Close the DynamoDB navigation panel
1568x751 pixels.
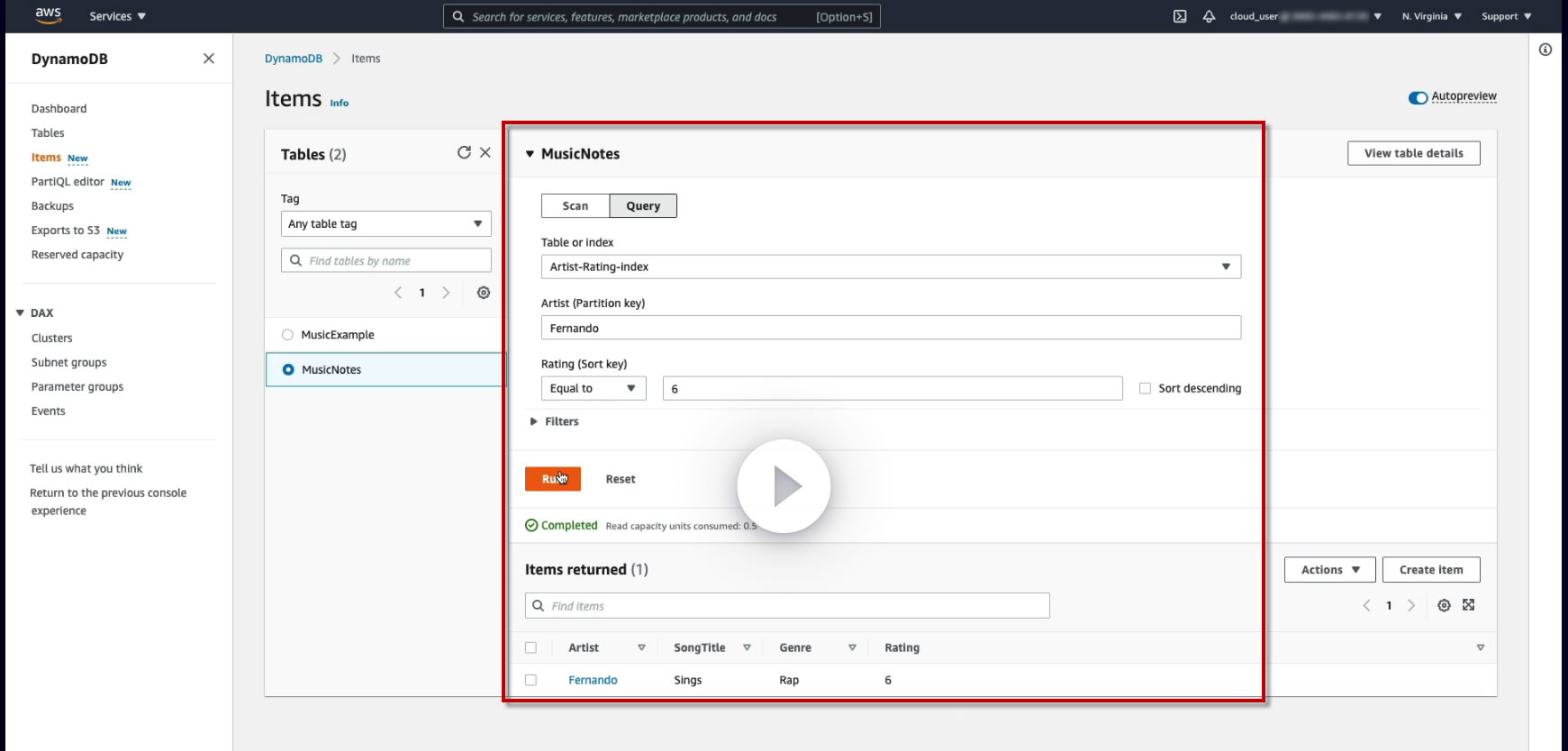[209, 59]
